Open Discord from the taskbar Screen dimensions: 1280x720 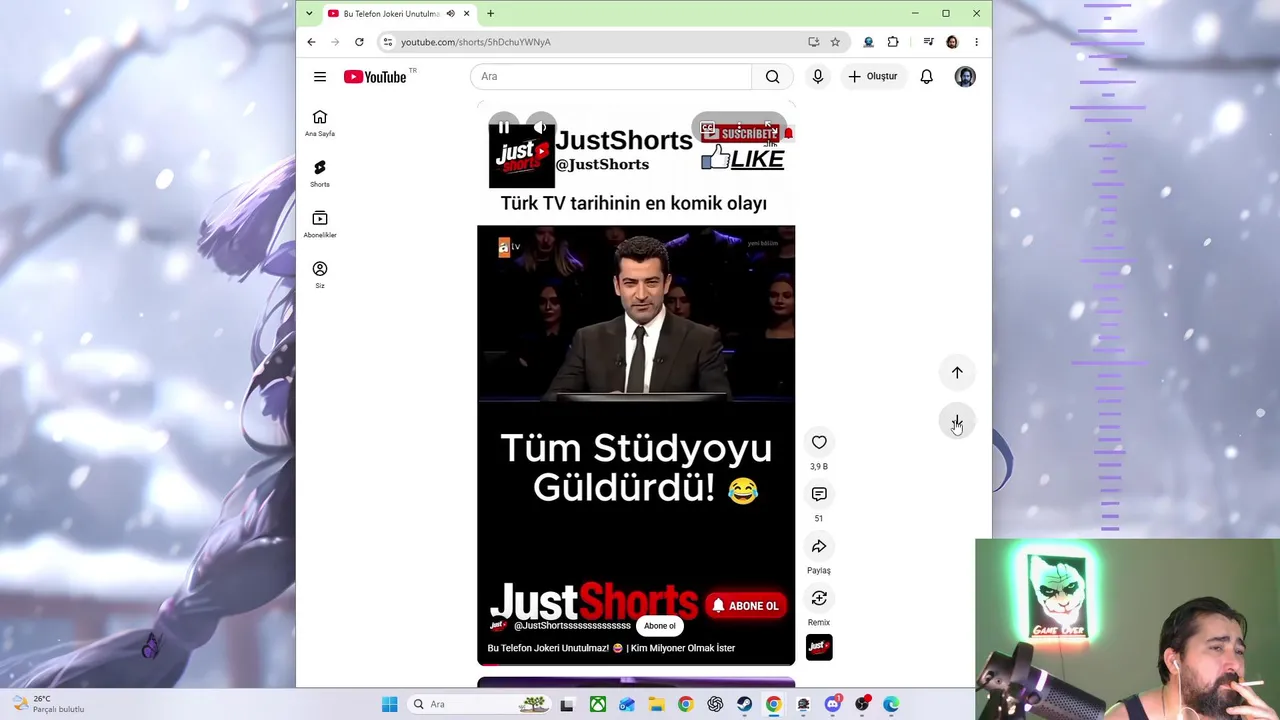tap(833, 704)
